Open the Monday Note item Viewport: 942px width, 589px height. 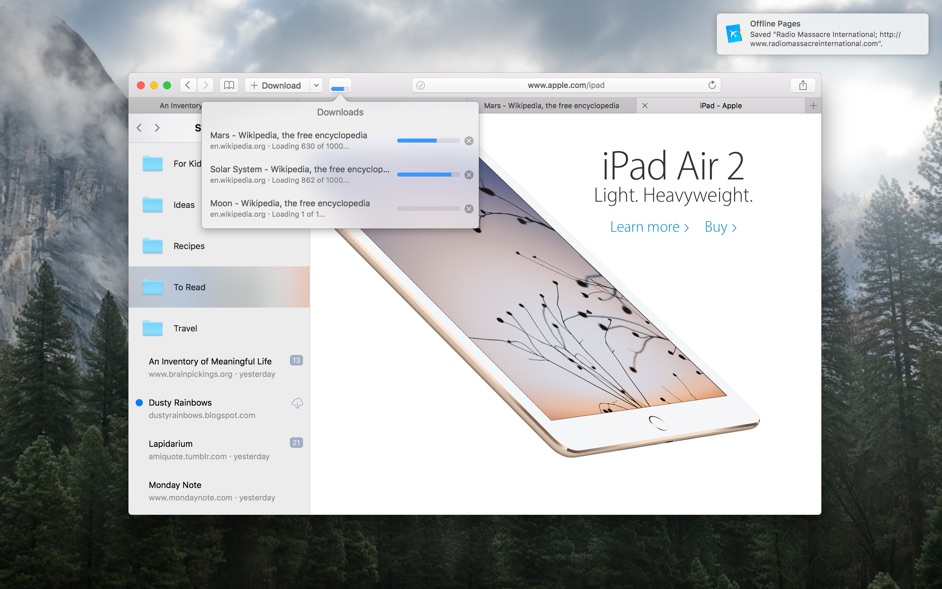pos(219,491)
